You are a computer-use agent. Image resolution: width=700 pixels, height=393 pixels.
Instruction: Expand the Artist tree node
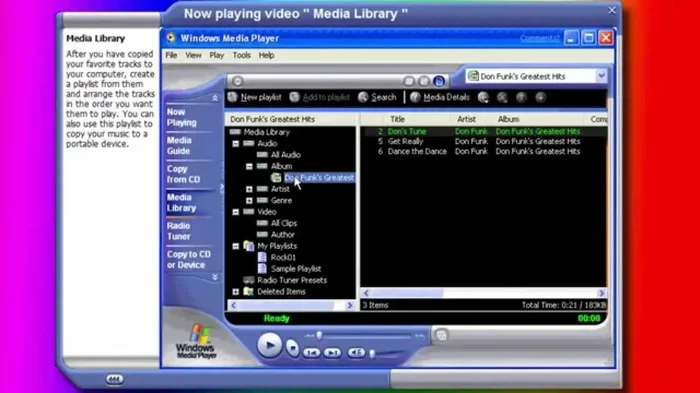pos(249,189)
